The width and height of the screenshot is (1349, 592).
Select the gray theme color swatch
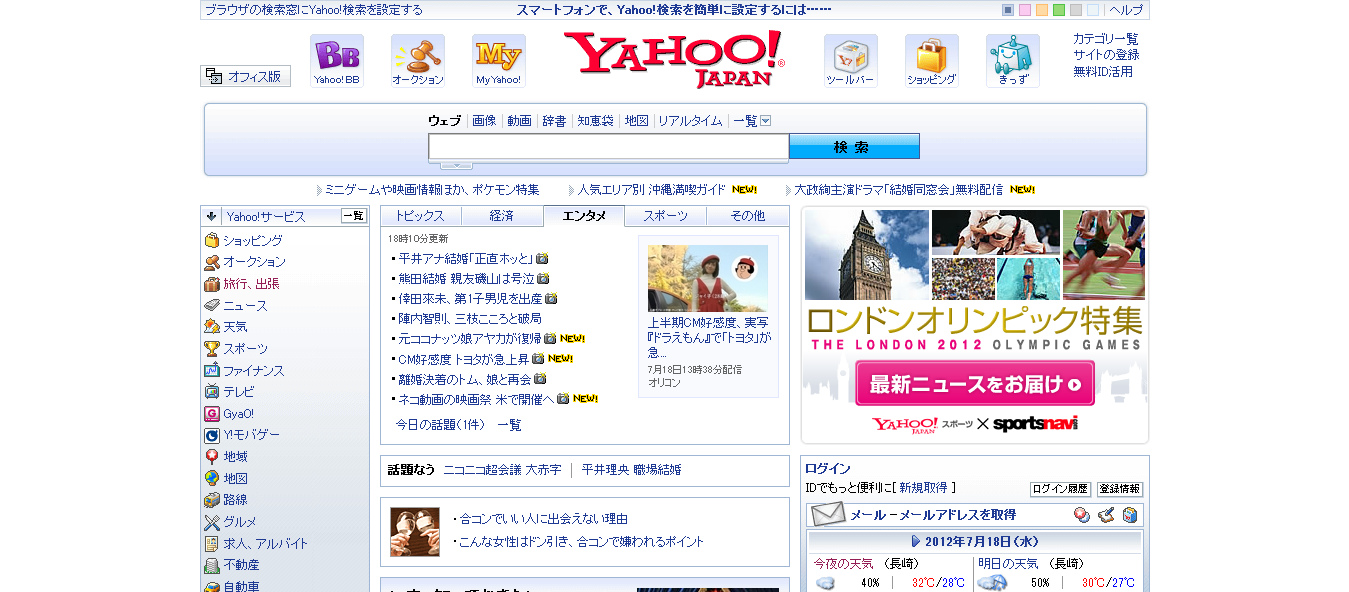(x=1076, y=10)
